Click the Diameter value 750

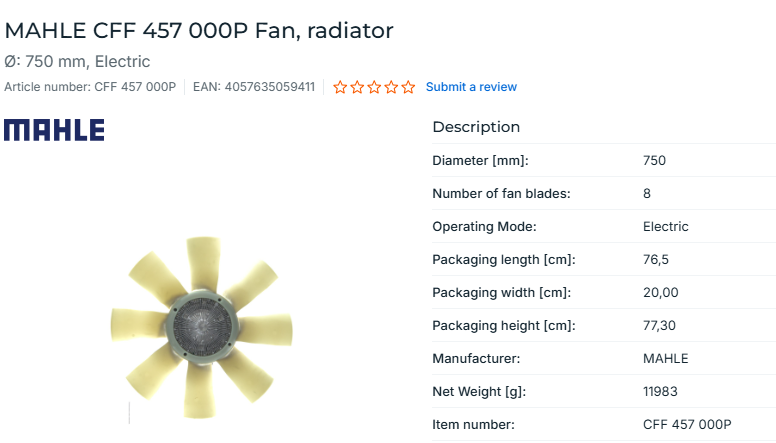654,161
